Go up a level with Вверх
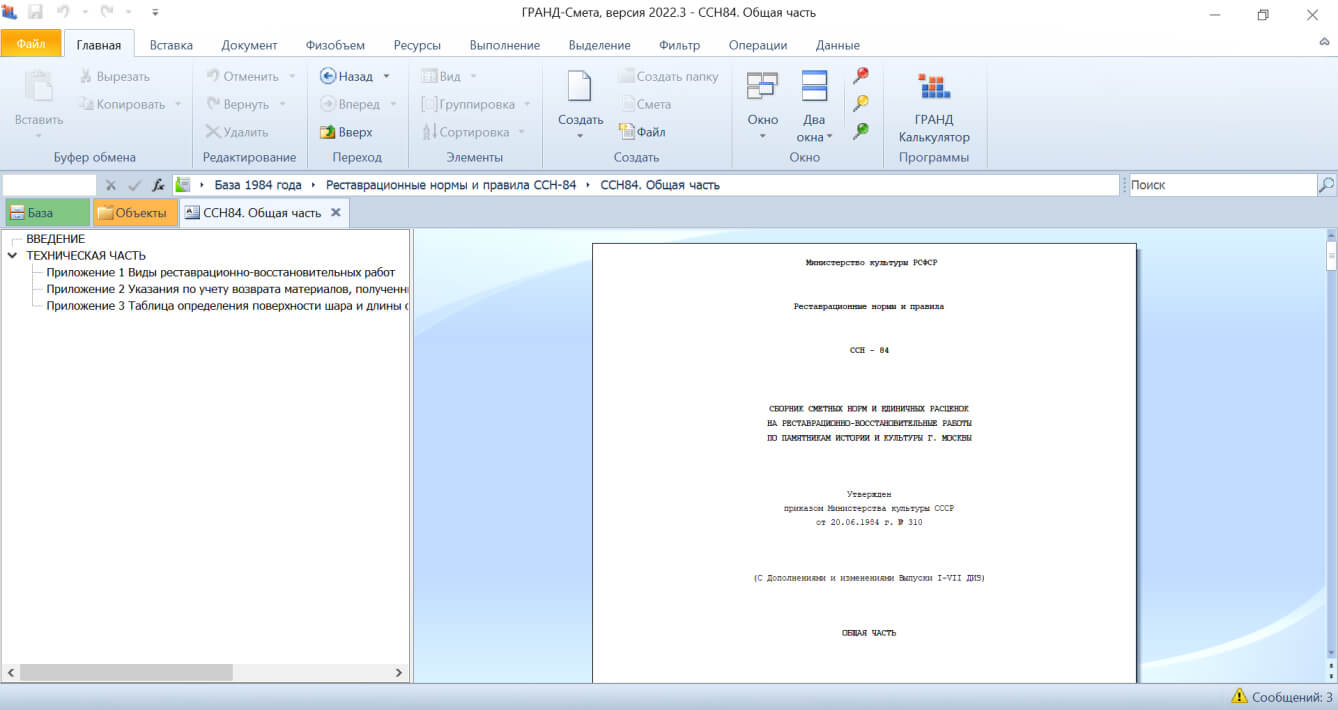This screenshot has width=1338, height=710. 346,132
